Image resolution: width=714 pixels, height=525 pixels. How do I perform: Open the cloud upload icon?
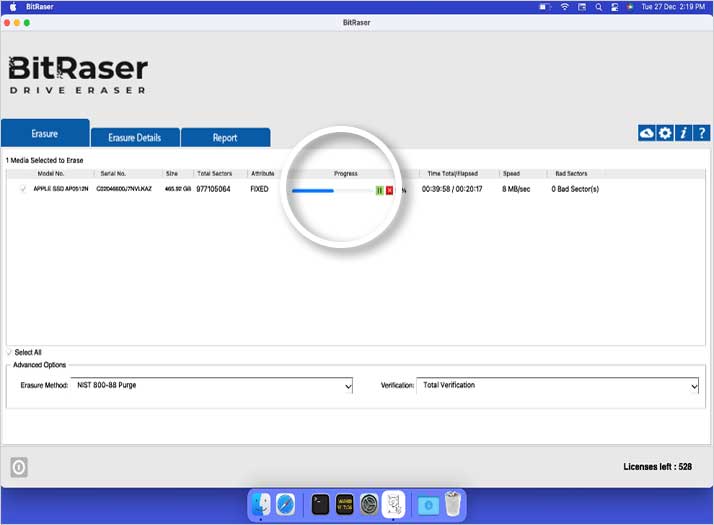(x=647, y=133)
